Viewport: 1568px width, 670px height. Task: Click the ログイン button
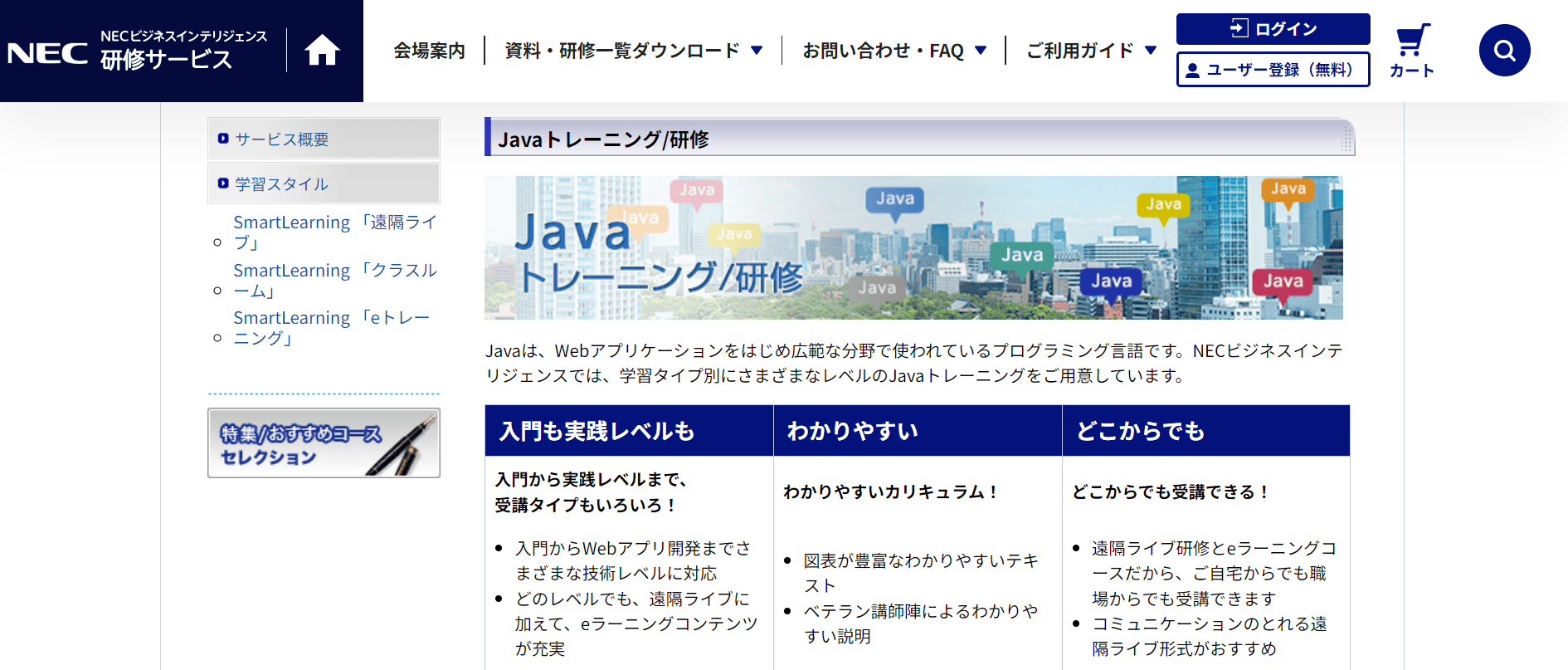pos(1273,29)
